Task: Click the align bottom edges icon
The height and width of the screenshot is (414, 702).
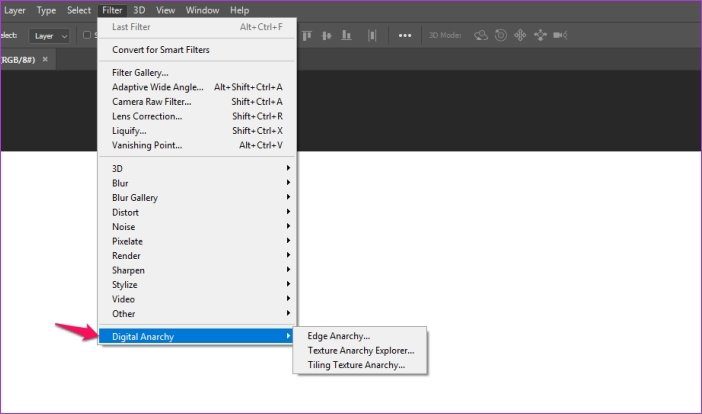Action: [346, 35]
